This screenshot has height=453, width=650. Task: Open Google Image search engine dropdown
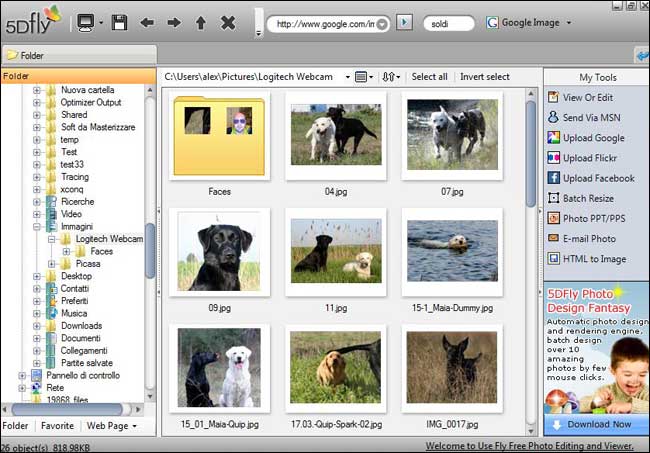click(569, 22)
